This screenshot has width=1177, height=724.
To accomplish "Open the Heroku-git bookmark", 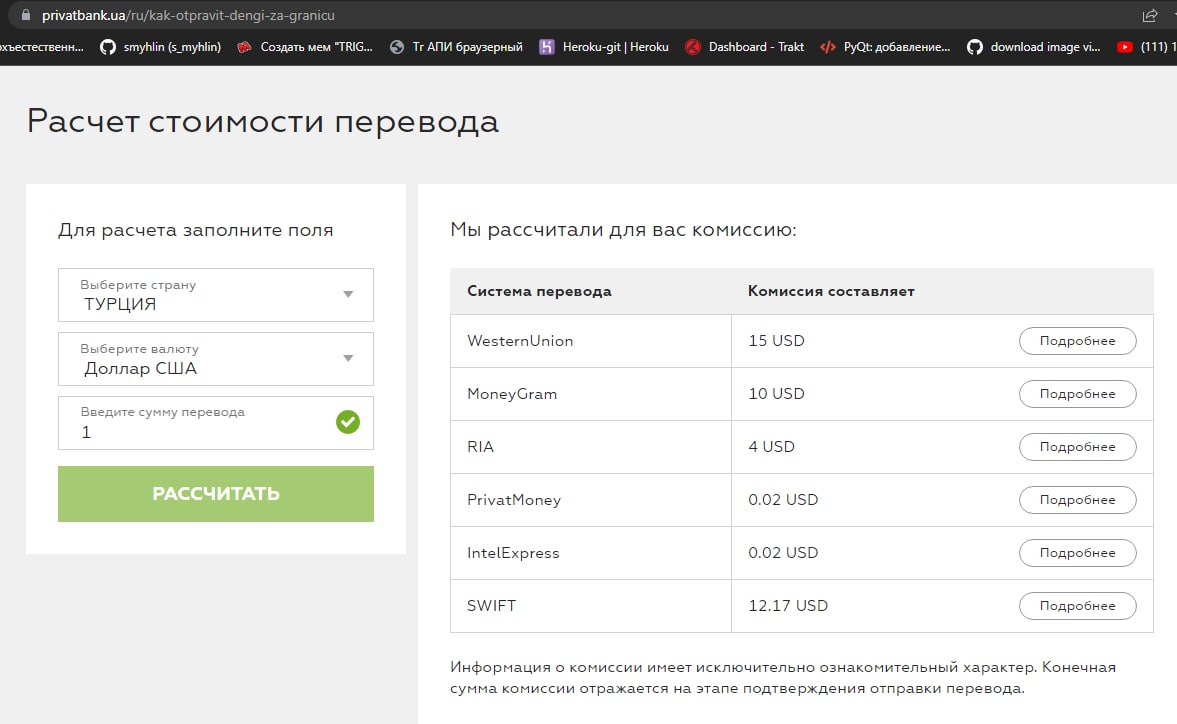I will [x=604, y=46].
